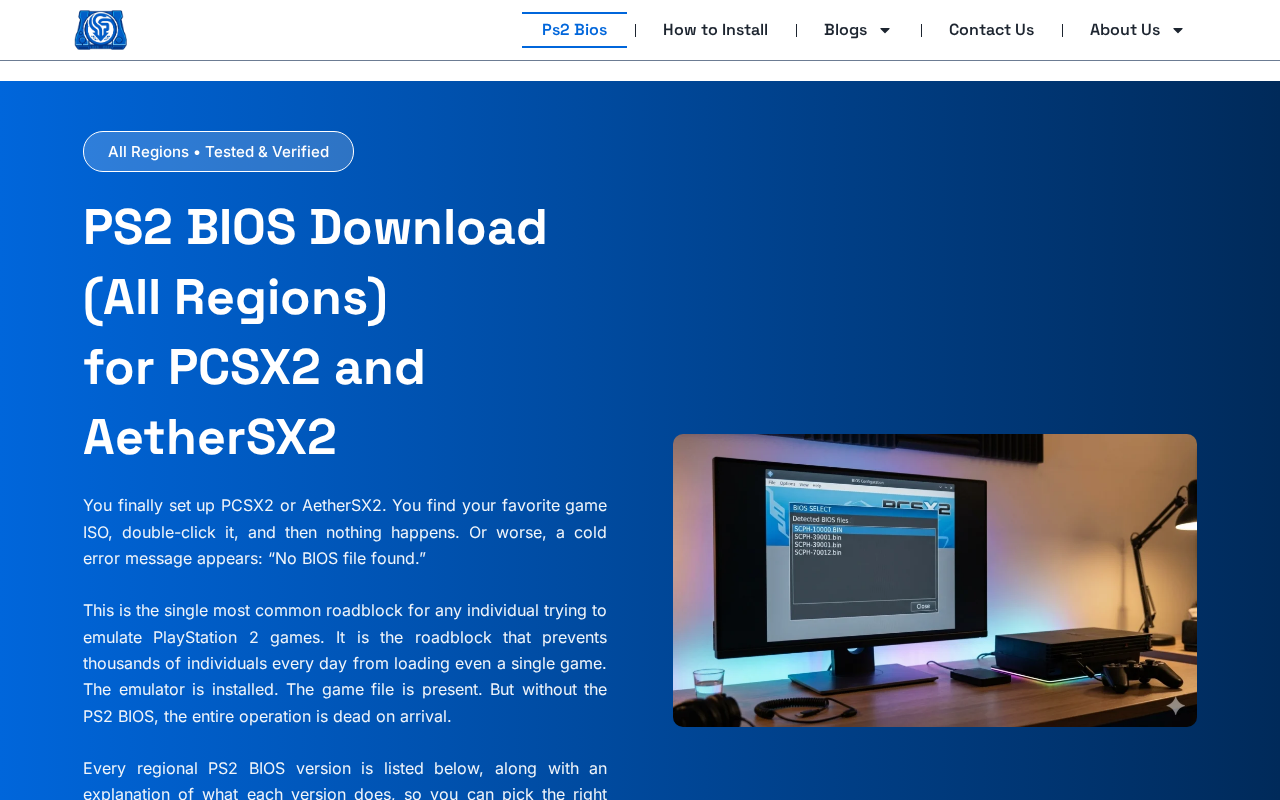The height and width of the screenshot is (800, 1280).
Task: Click the paragraph starting "Every regional PS2 BIOS"
Action: (x=345, y=779)
